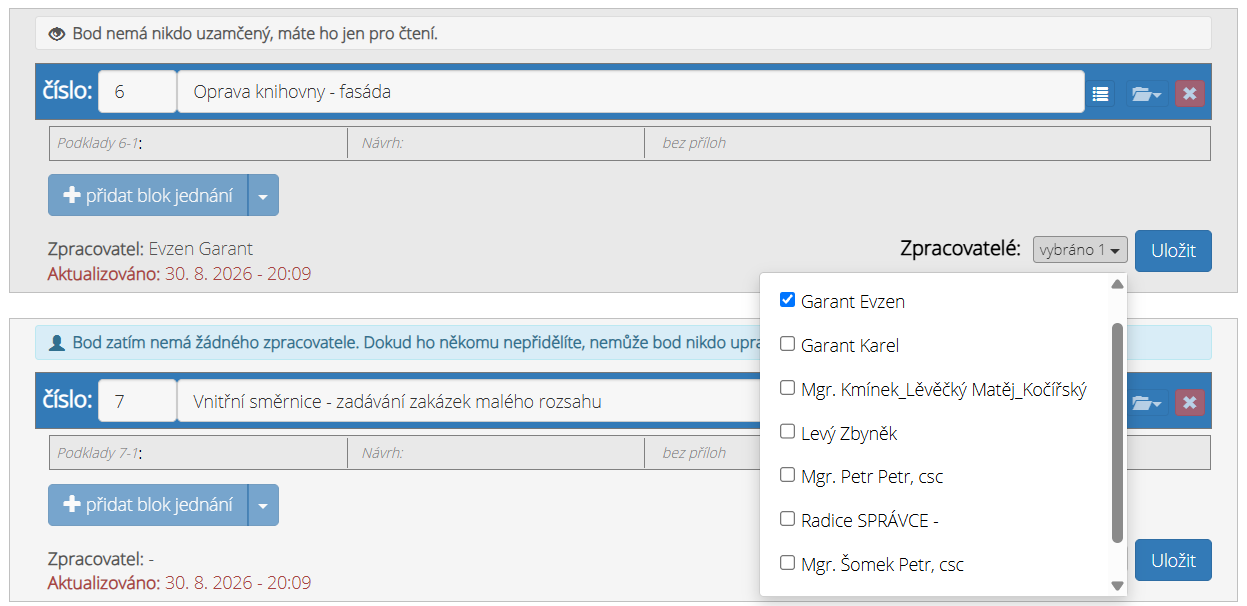This screenshot has width=1247, height=606.
Task: Check Mgr. Šomek Petr, csc checkbox
Action: click(x=787, y=564)
